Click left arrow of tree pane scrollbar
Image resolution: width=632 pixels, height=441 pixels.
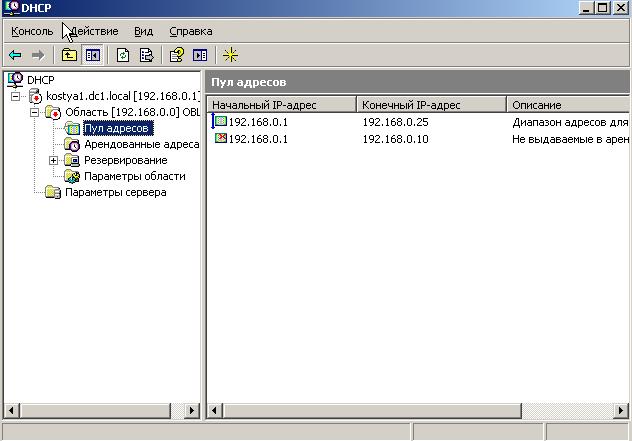11,411
